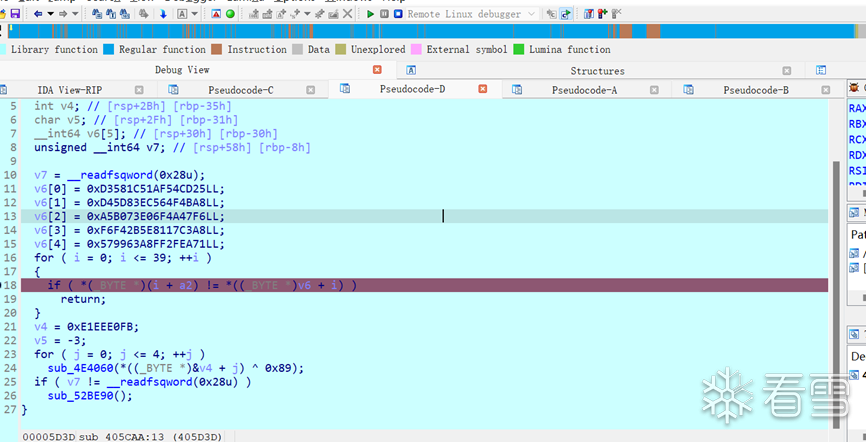Stop the process with the blue stop button

pos(398,14)
